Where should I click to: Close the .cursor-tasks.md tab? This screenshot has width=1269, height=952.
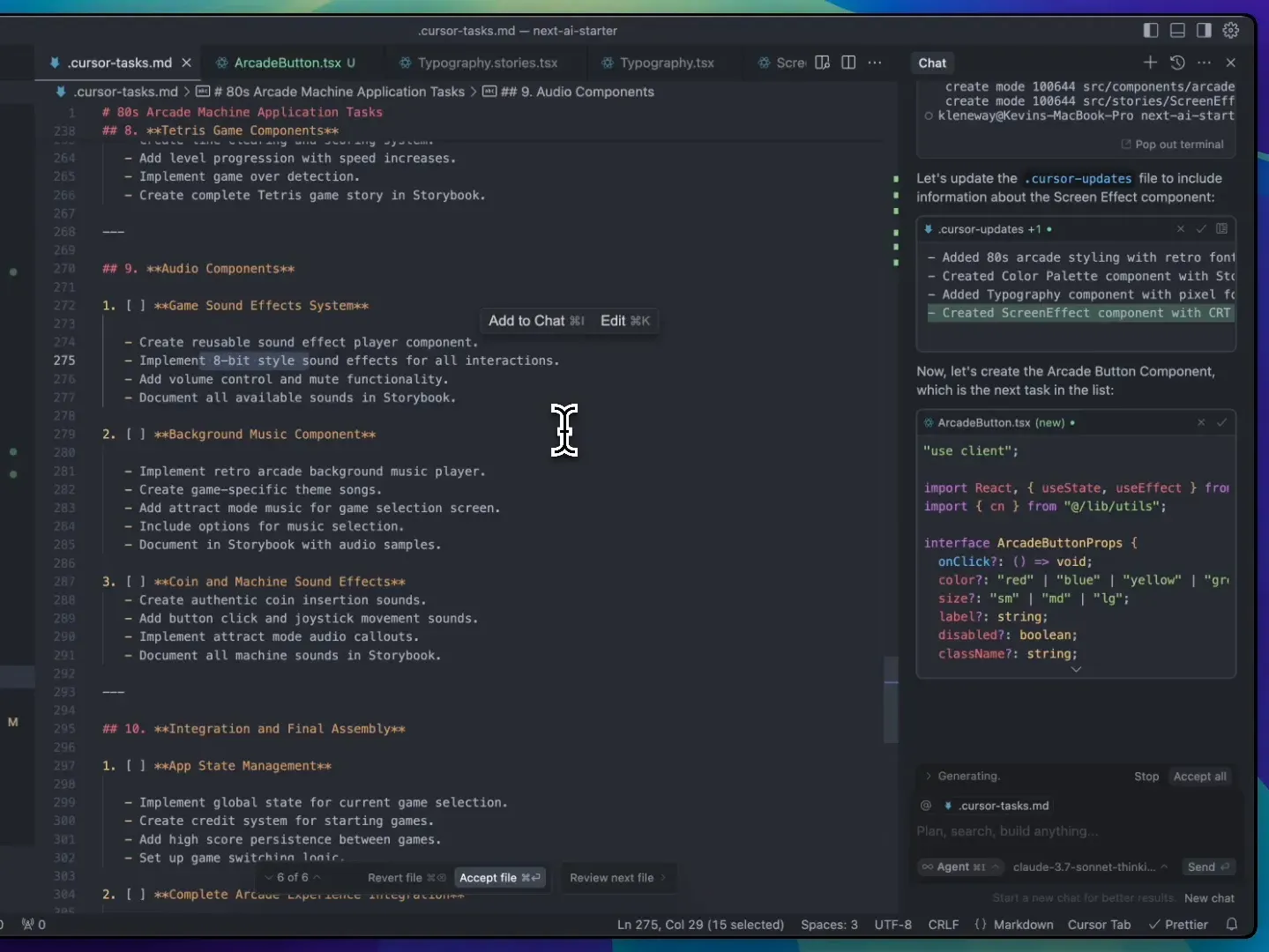186,63
